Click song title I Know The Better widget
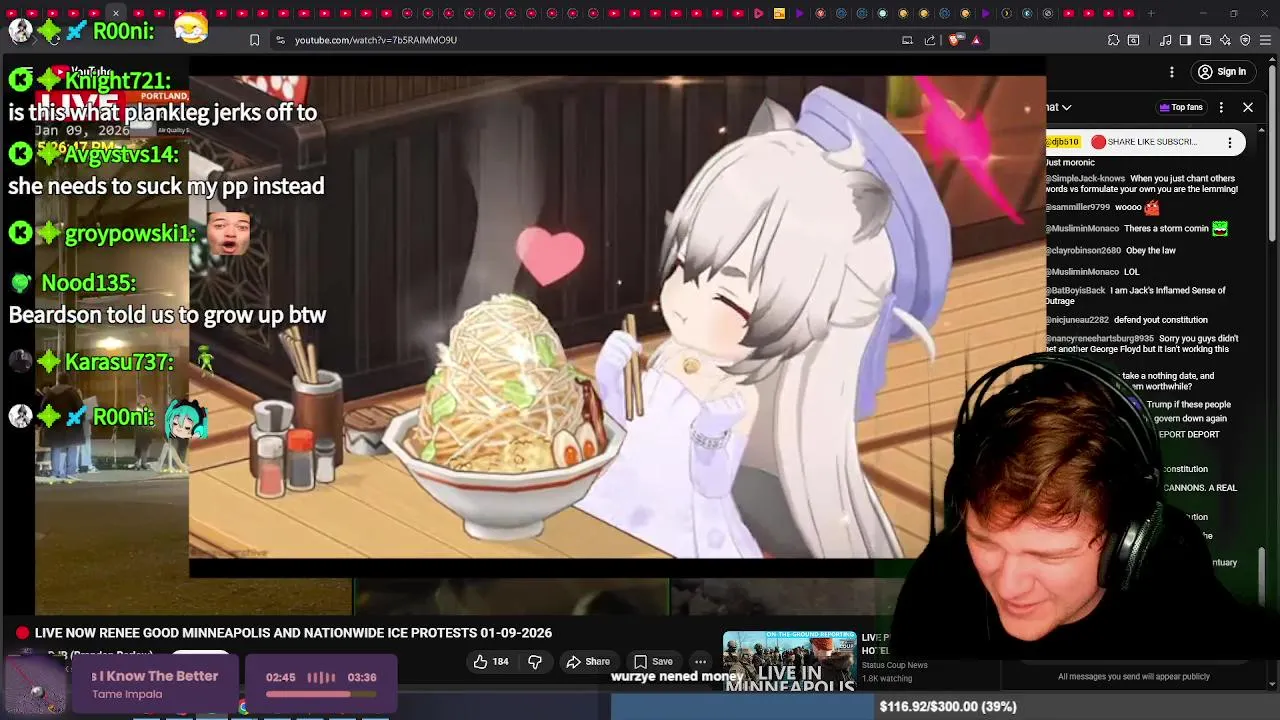1280x720 pixels. pyautogui.click(x=155, y=676)
